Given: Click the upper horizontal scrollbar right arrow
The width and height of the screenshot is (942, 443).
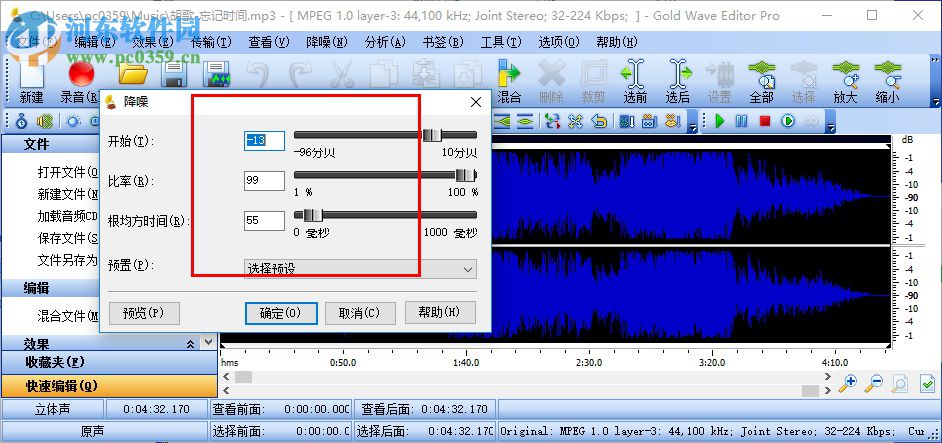Looking at the screenshot, I should 829,377.
